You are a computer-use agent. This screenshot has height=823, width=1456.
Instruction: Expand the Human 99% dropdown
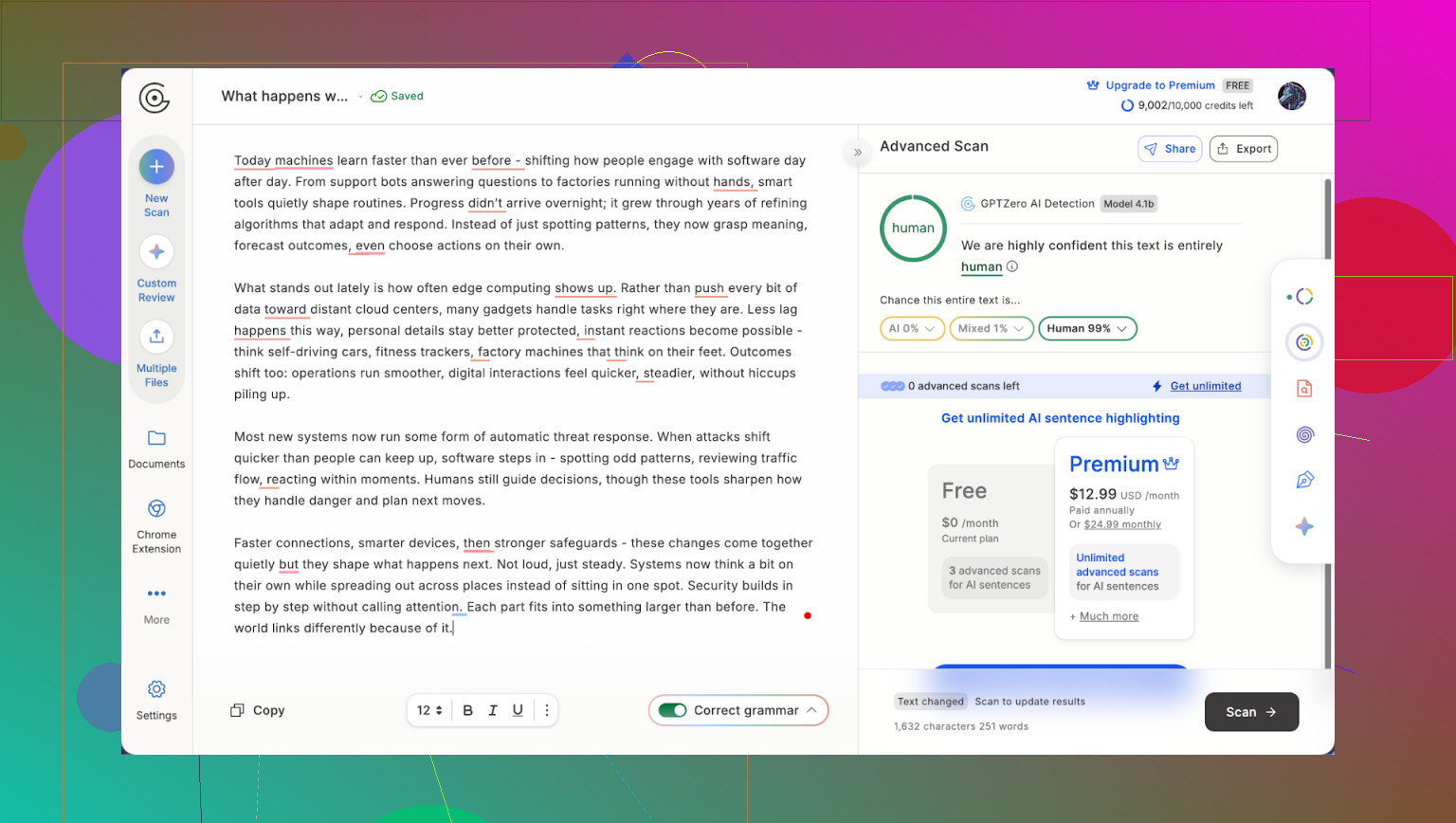point(1087,328)
